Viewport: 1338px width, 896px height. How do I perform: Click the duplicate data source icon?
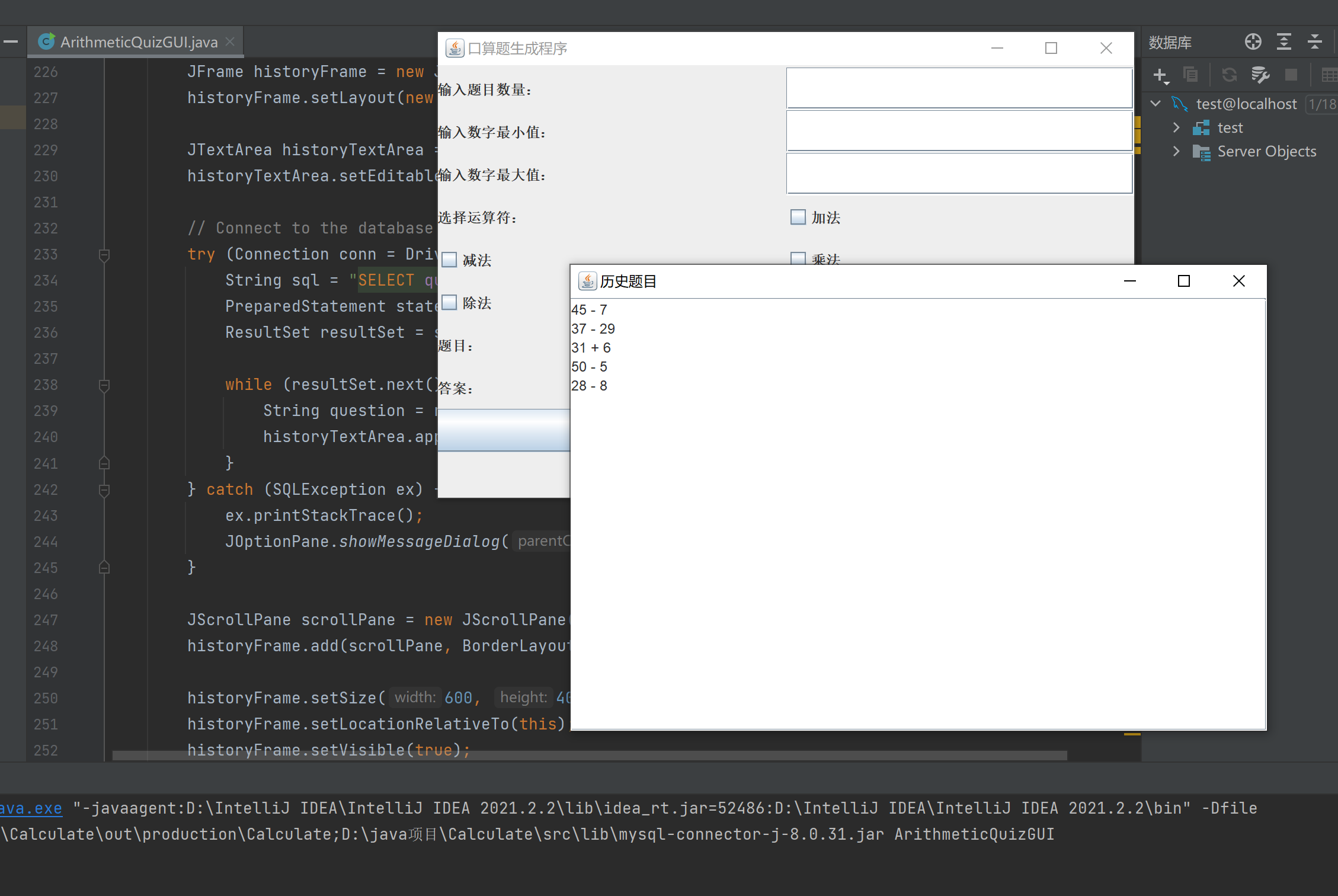(x=1190, y=75)
